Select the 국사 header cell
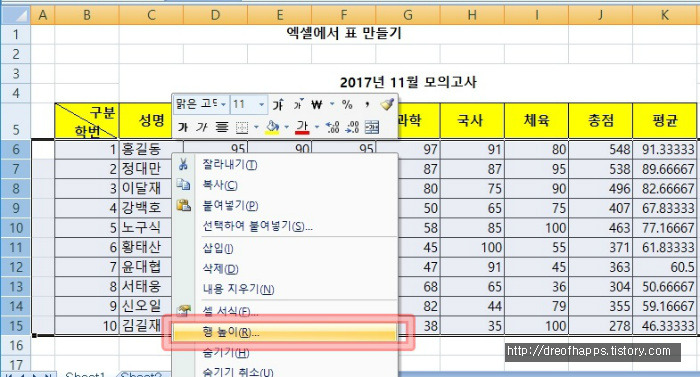 (x=472, y=121)
